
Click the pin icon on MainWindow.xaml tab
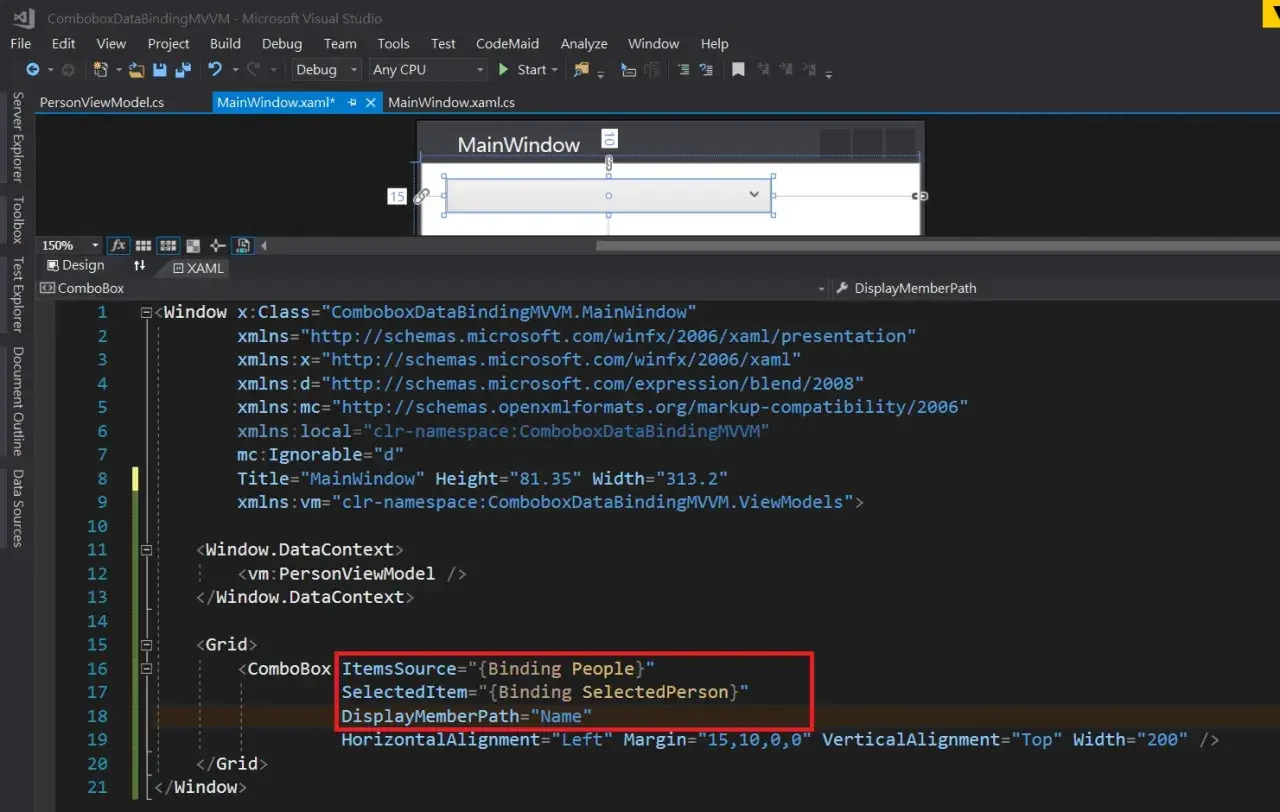coord(351,102)
